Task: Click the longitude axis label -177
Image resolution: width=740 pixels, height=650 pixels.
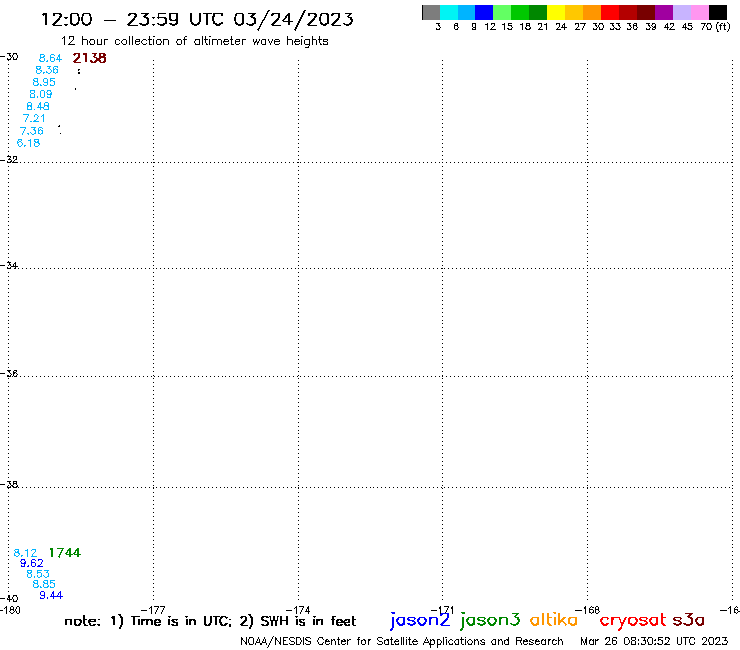Action: coord(153,610)
